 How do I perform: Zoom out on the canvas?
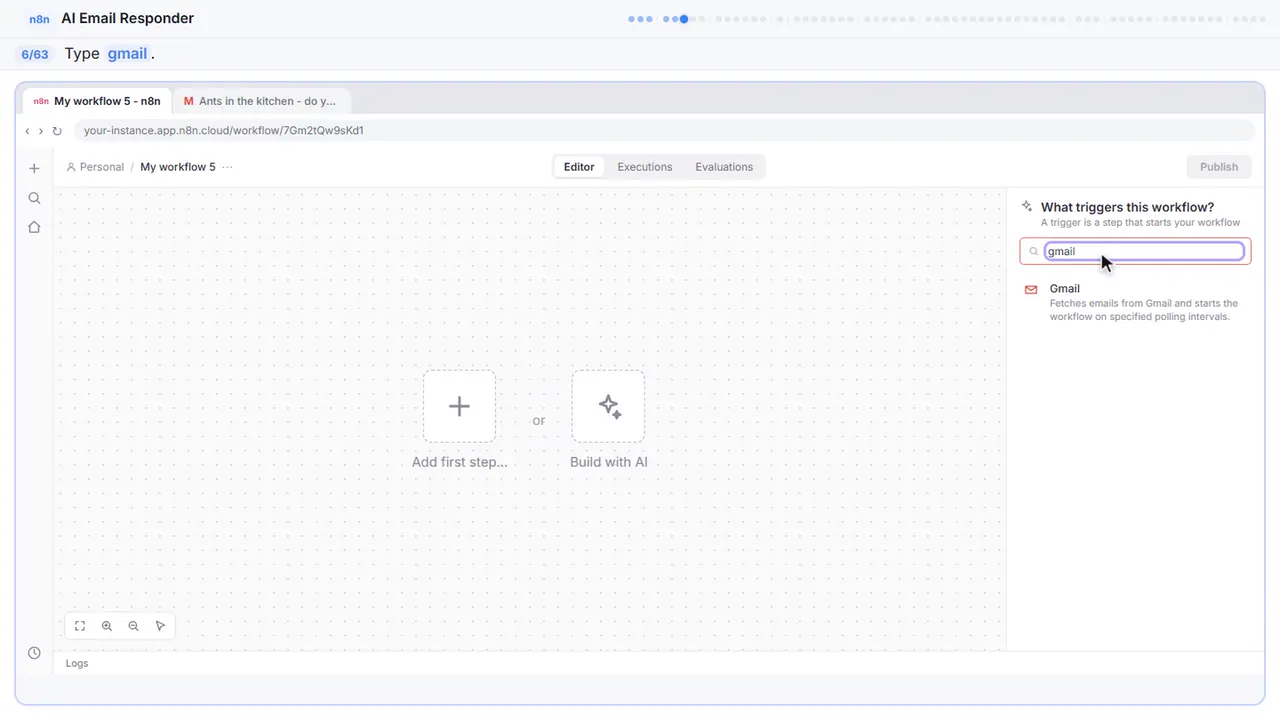point(133,626)
